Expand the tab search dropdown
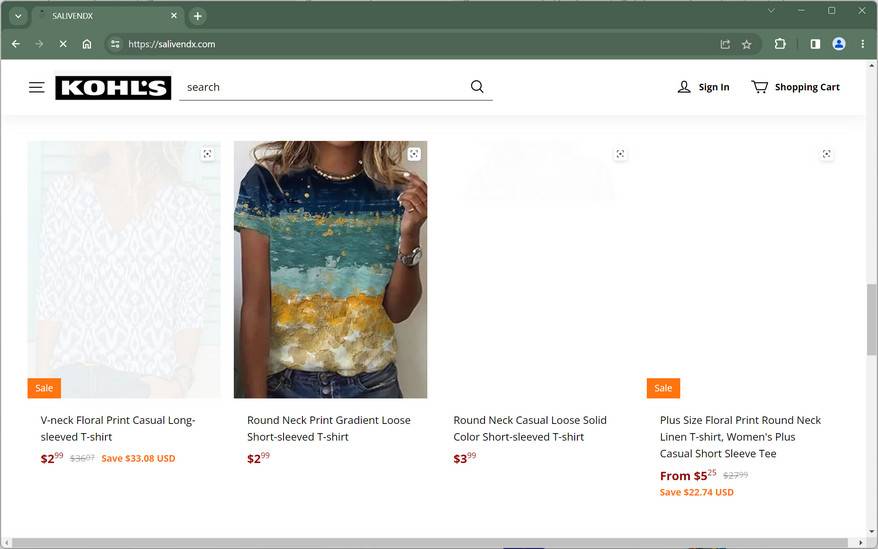Viewport: 878px width, 549px height. click(x=18, y=16)
